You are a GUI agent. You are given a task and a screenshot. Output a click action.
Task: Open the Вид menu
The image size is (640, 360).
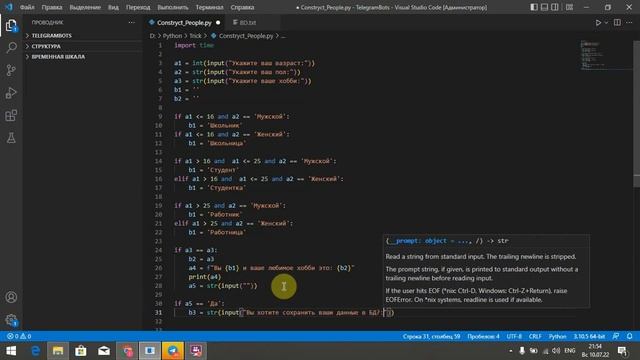pos(113,7)
